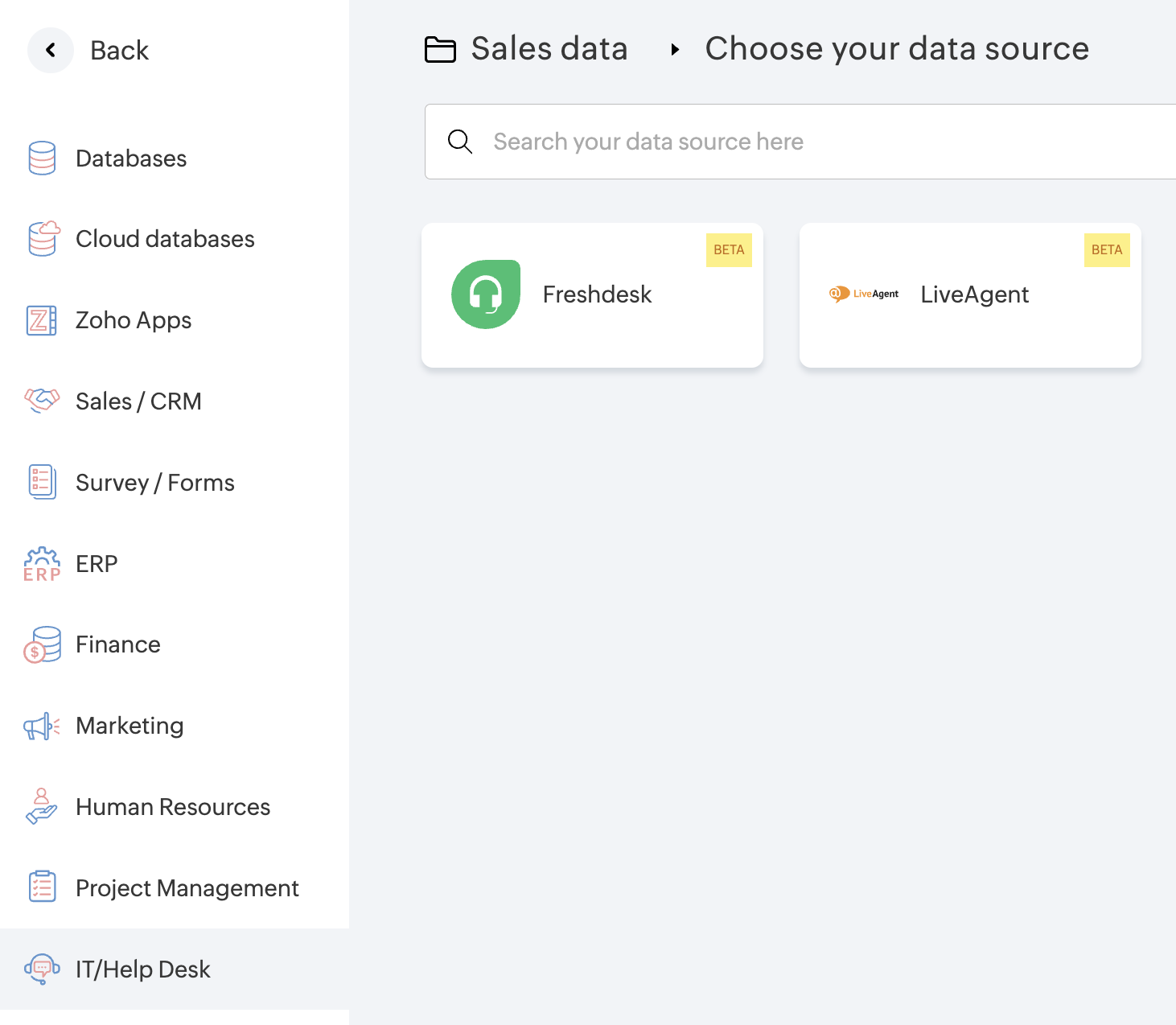Screen dimensions: 1176x1025
Task: Click the Cloud databases icon
Action: [x=43, y=239]
